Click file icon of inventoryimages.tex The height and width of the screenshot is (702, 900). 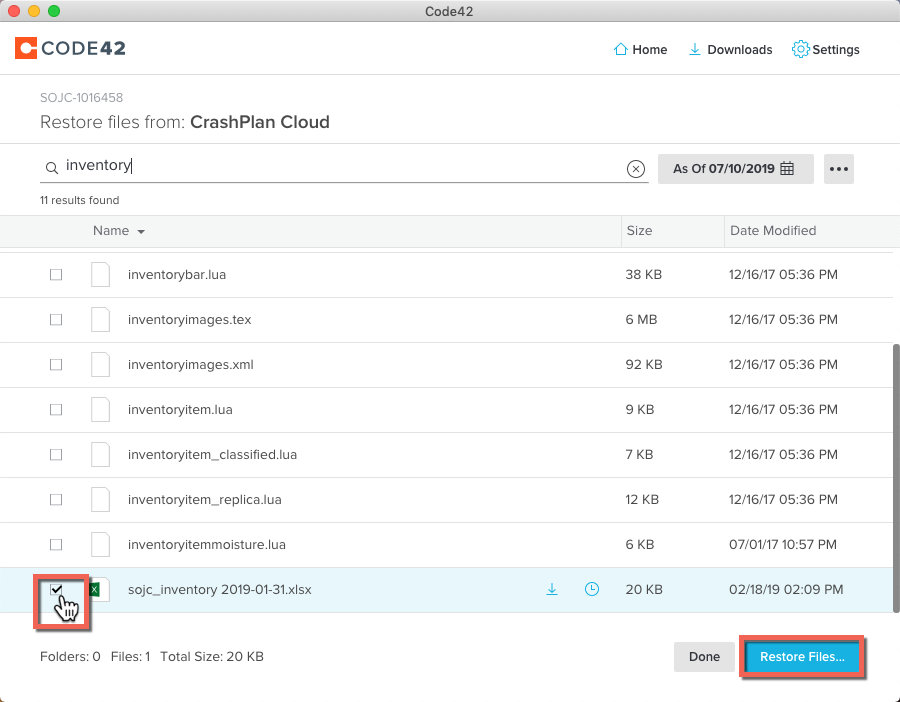(x=100, y=319)
